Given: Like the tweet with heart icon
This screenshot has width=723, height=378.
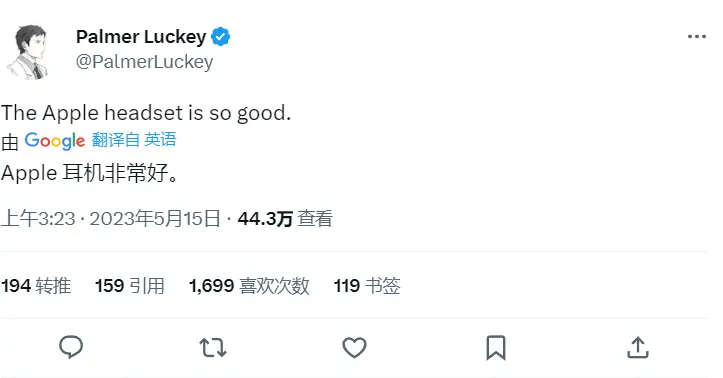Looking at the screenshot, I should [x=354, y=348].
